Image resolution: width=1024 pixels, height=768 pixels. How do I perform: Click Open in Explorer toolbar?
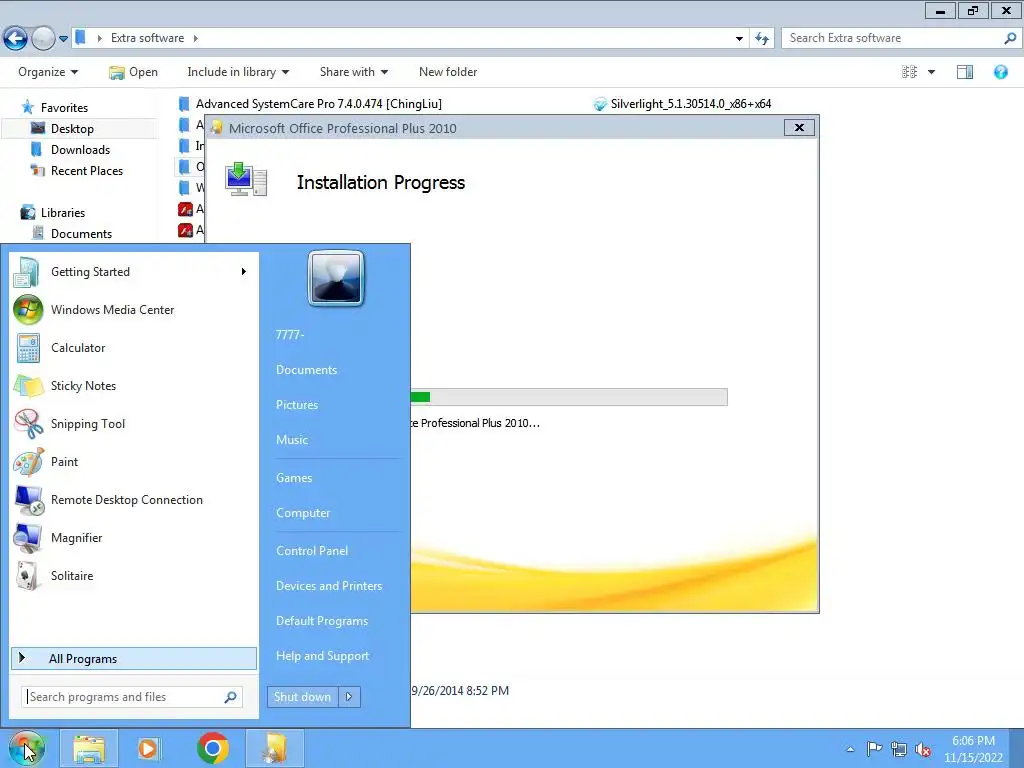(x=133, y=72)
